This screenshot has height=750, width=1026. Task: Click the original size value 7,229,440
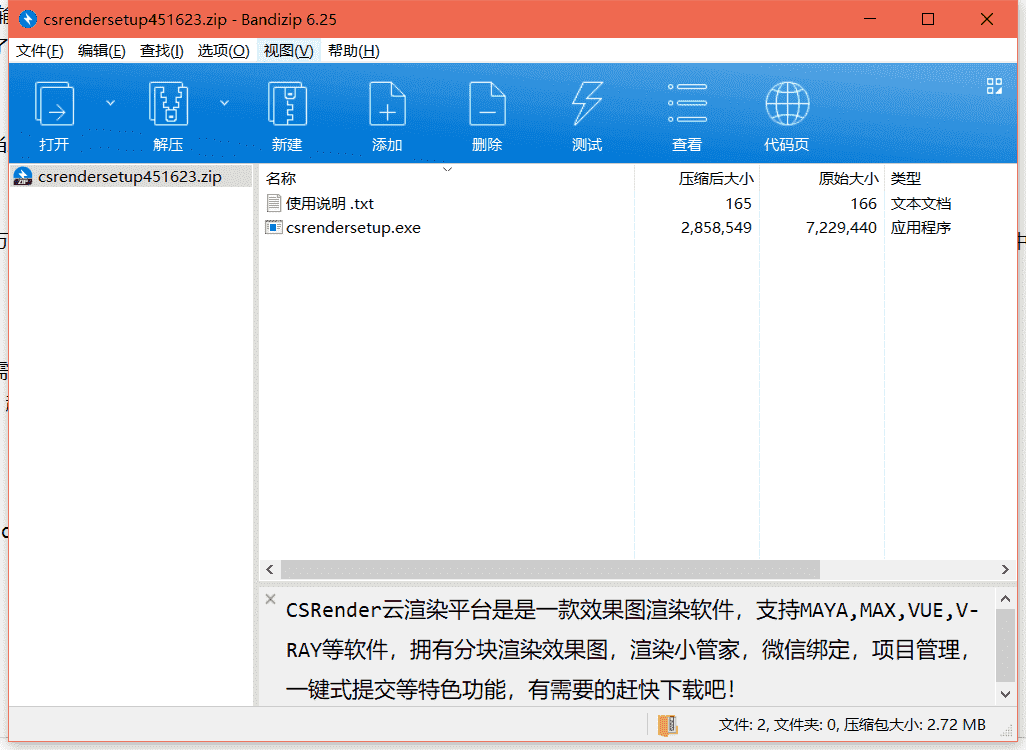click(x=841, y=228)
